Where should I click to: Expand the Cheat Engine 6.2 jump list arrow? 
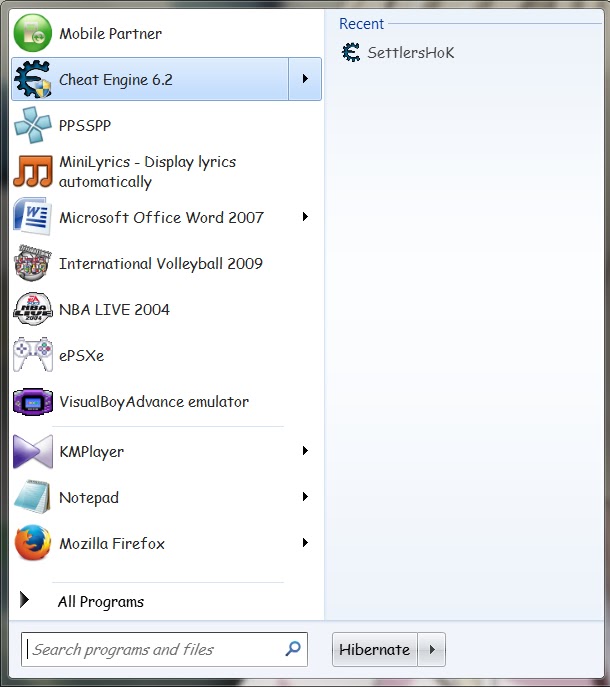[305, 79]
